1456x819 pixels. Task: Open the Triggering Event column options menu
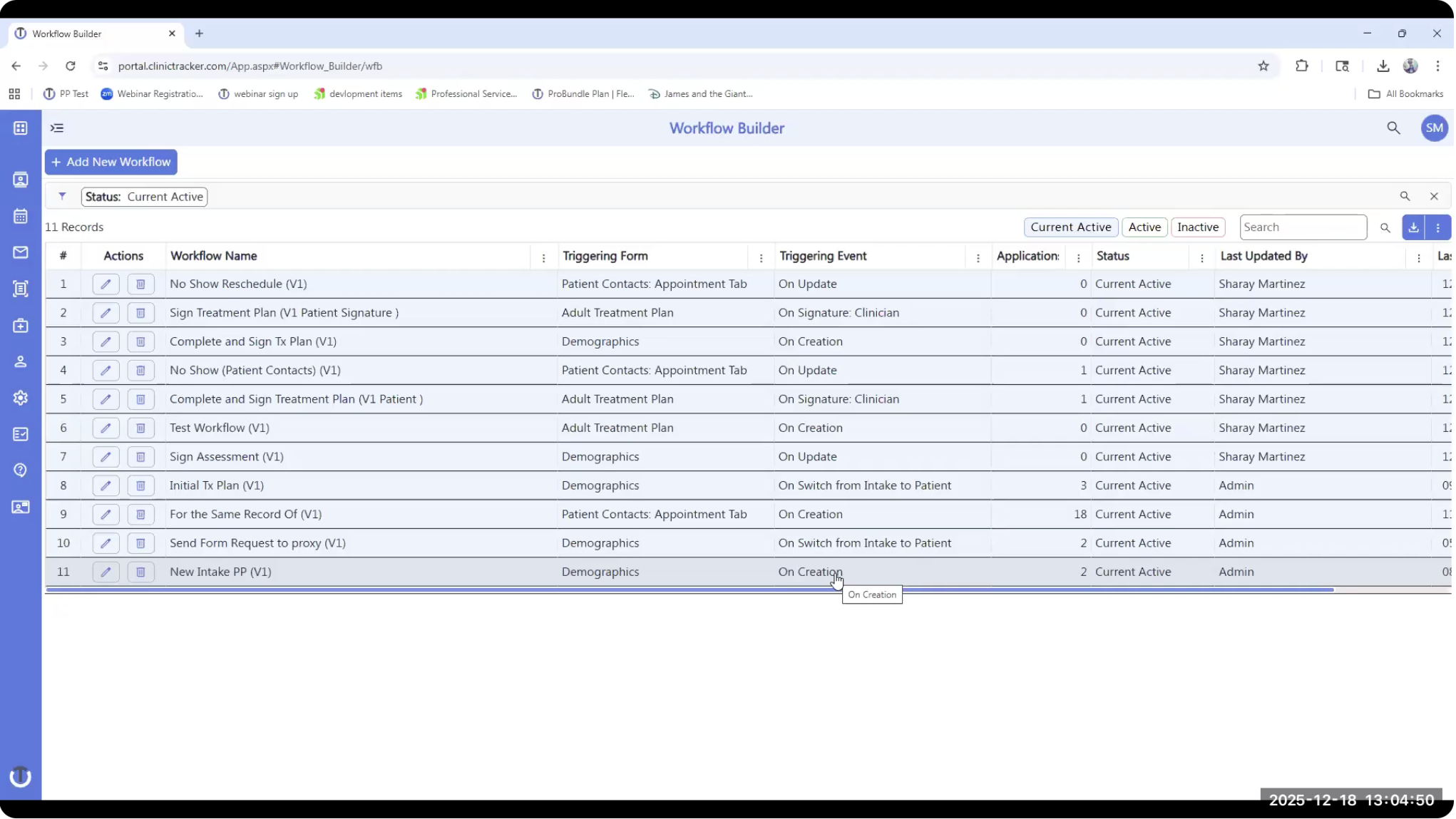[x=978, y=258]
